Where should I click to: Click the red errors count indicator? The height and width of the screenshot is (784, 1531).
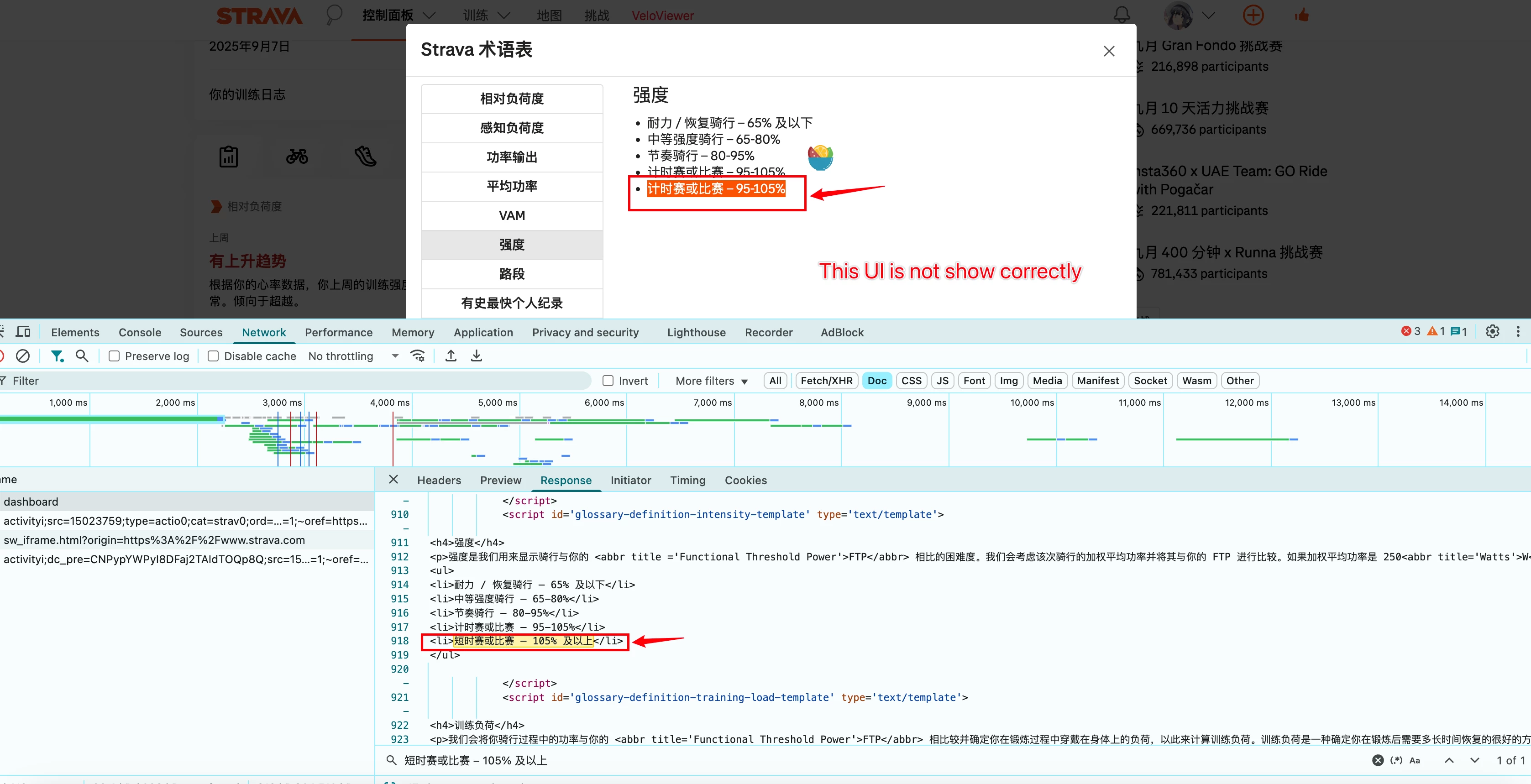[x=1410, y=332]
